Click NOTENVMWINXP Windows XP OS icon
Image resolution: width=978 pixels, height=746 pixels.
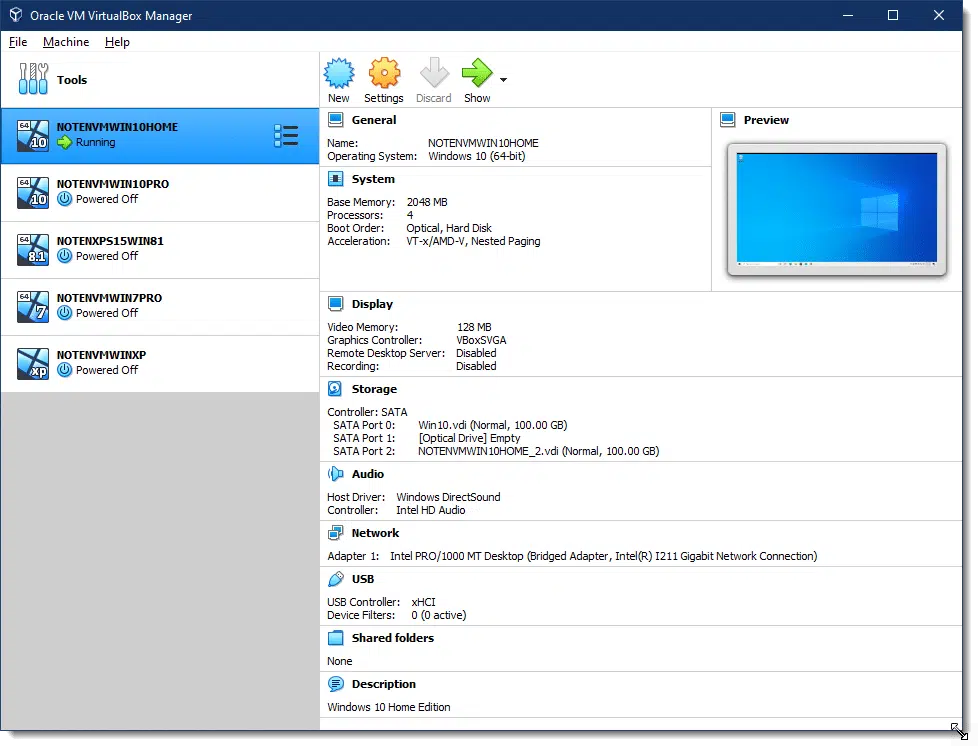coord(32,364)
